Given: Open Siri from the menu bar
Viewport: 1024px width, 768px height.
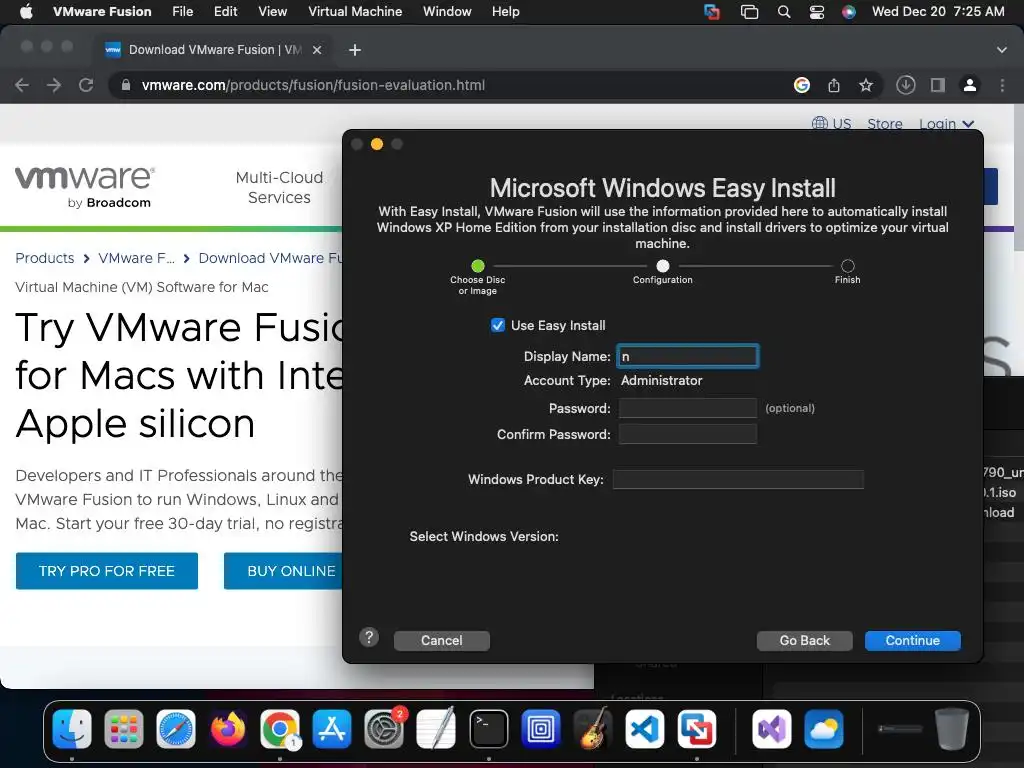Looking at the screenshot, I should [x=848, y=12].
